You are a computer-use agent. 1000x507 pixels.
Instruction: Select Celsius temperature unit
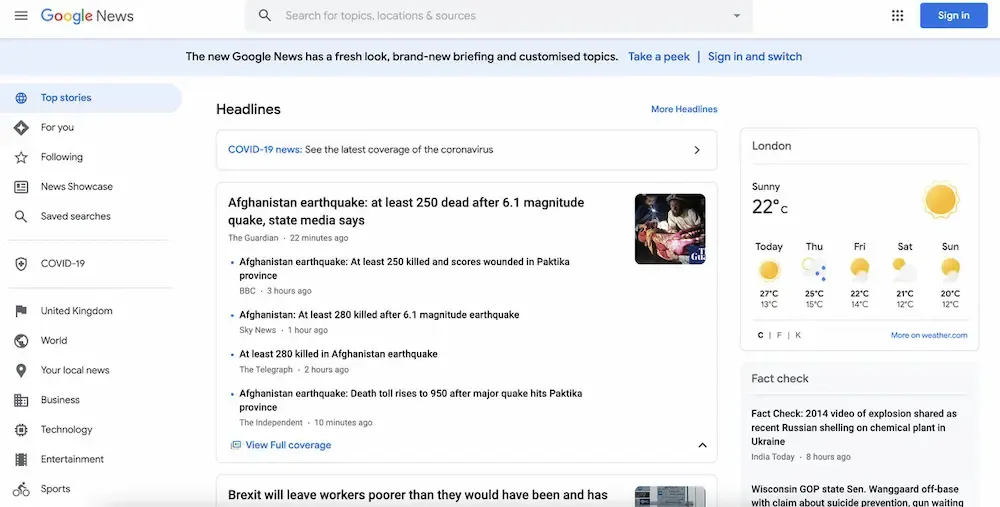pos(760,335)
